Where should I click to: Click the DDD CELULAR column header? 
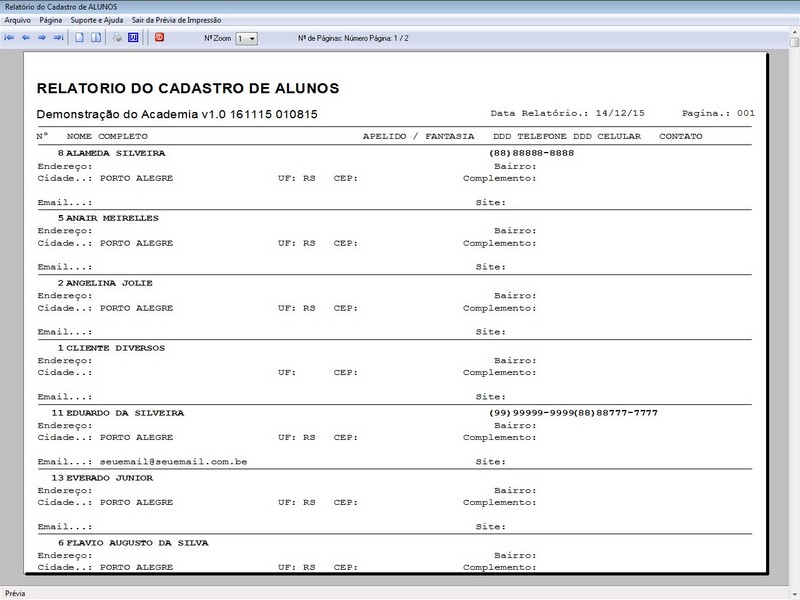point(607,136)
